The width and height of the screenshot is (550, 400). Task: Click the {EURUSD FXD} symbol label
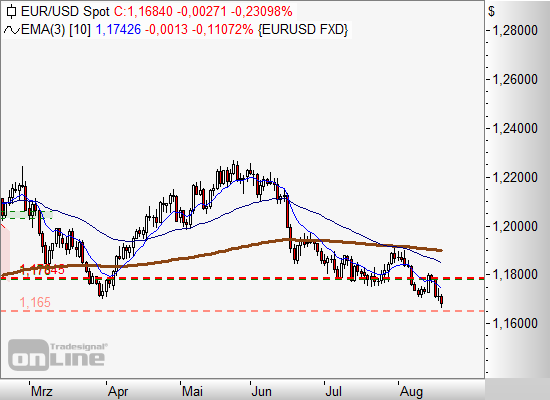coord(303,30)
